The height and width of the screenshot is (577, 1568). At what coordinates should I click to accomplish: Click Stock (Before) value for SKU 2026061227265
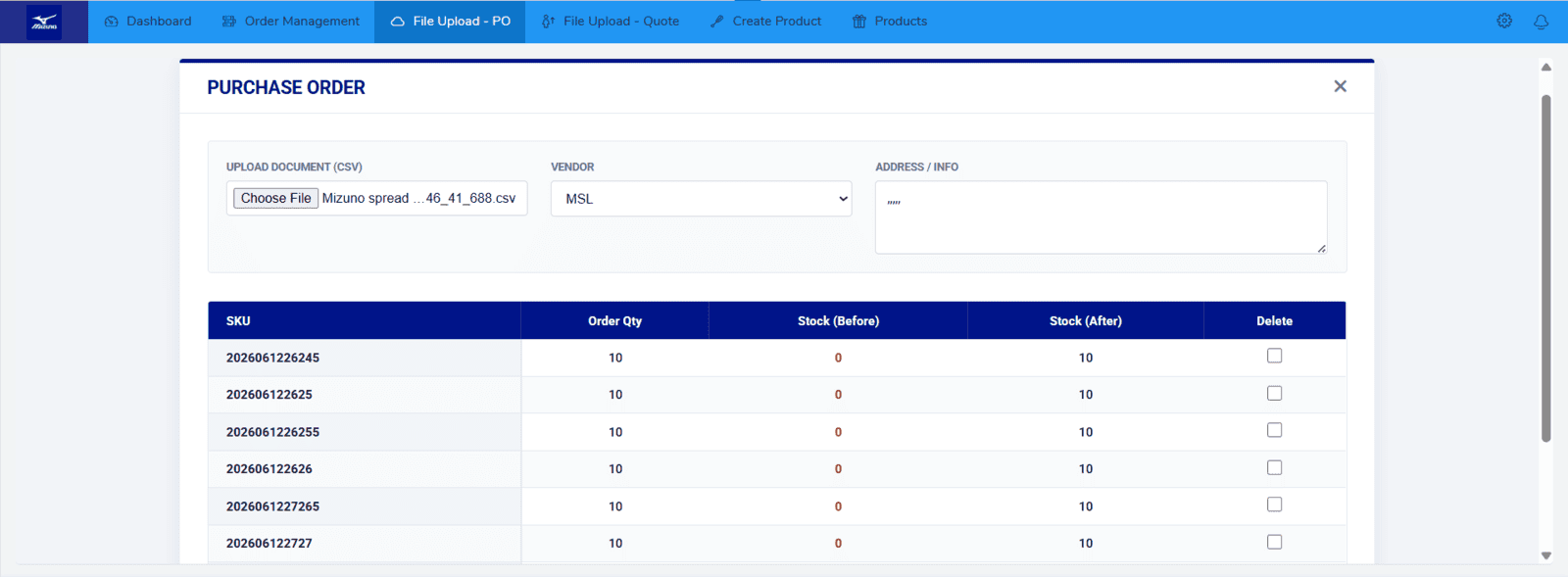pos(838,506)
